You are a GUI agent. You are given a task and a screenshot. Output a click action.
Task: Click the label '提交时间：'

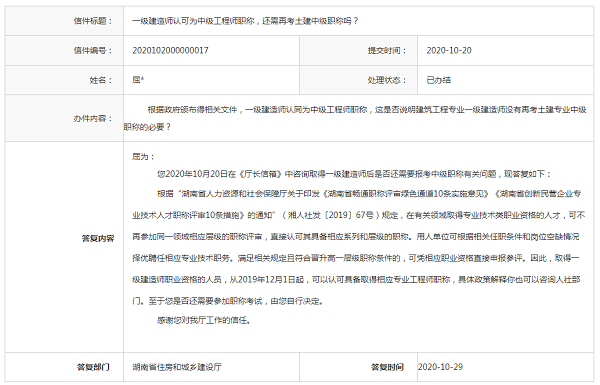click(x=387, y=51)
